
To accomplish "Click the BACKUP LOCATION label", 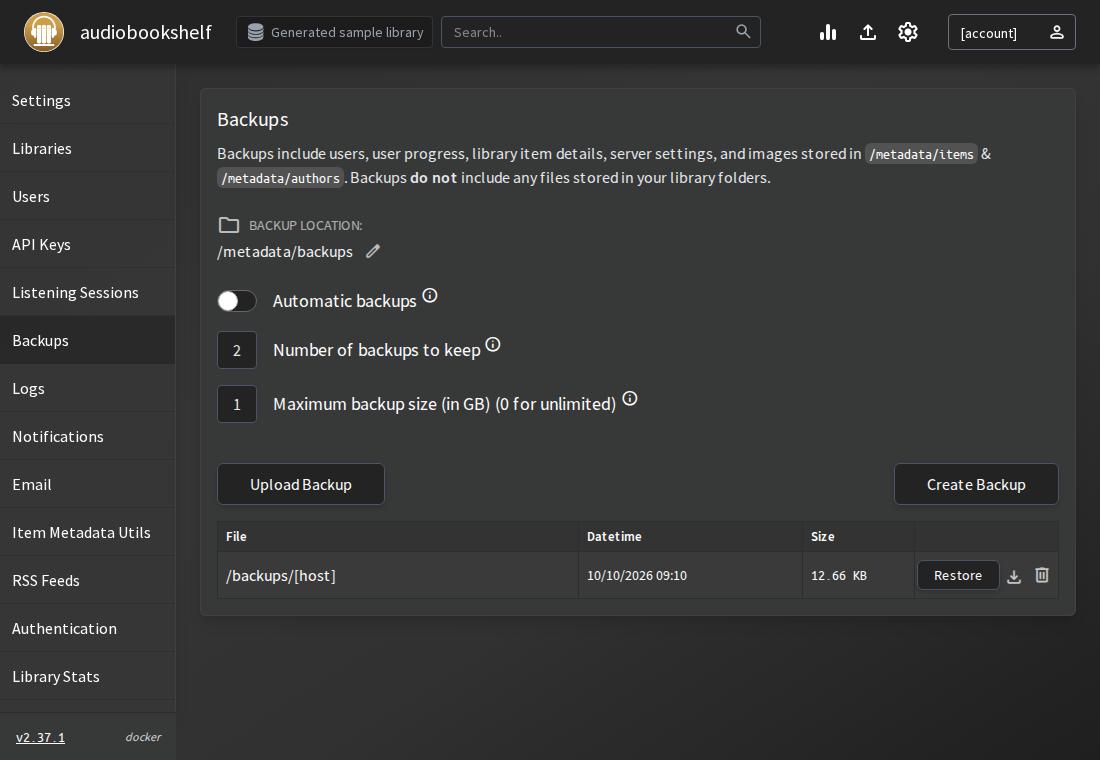I will 305,225.
